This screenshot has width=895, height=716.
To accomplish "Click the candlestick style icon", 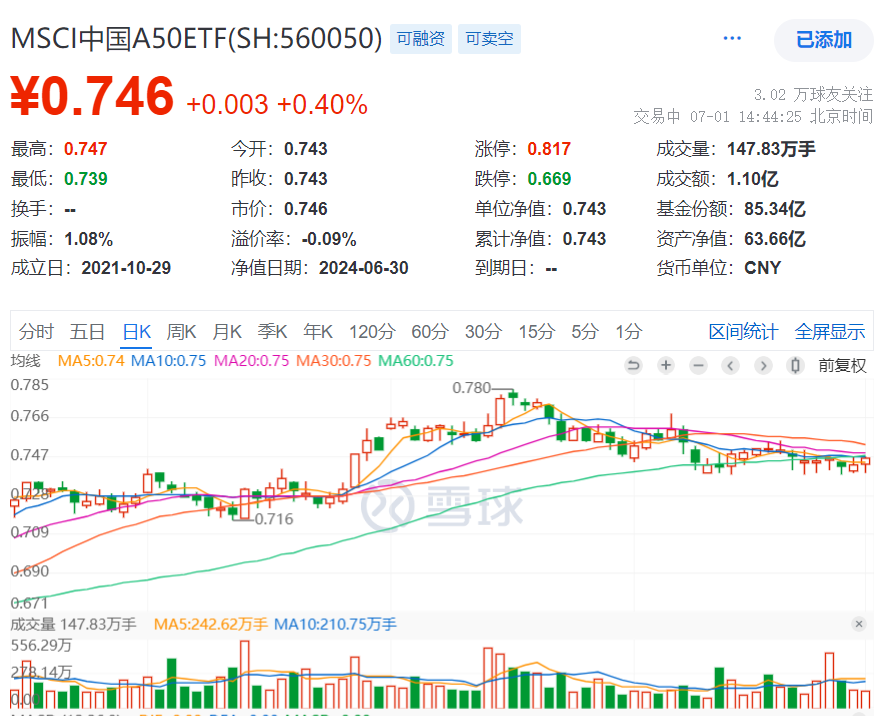I will (796, 365).
